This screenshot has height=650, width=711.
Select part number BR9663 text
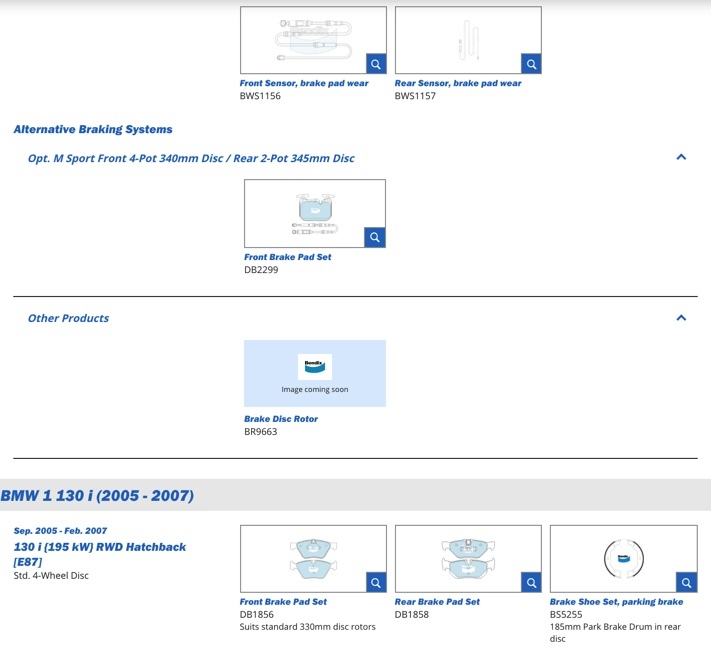(x=261, y=432)
